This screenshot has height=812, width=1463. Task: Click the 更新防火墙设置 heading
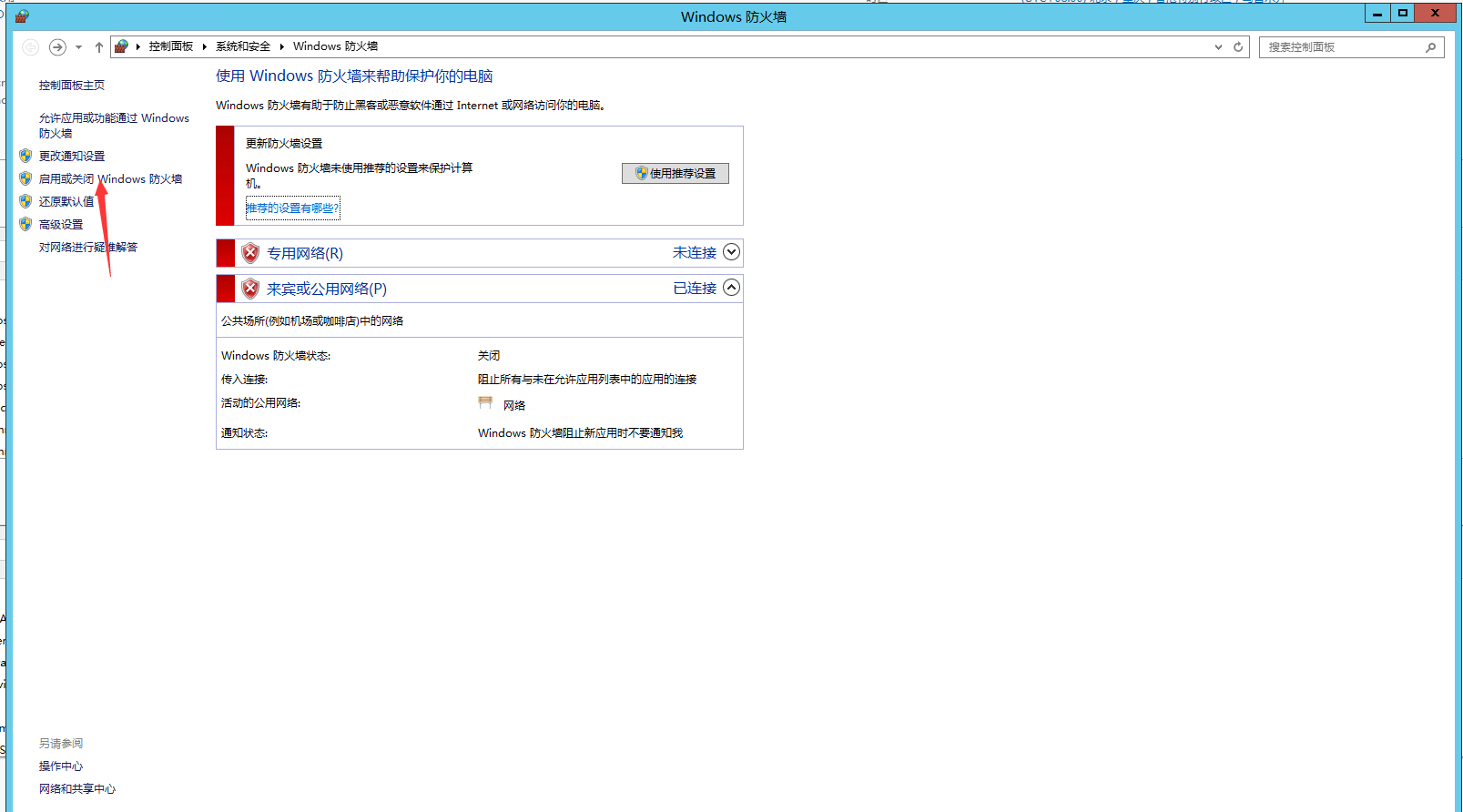(x=284, y=144)
